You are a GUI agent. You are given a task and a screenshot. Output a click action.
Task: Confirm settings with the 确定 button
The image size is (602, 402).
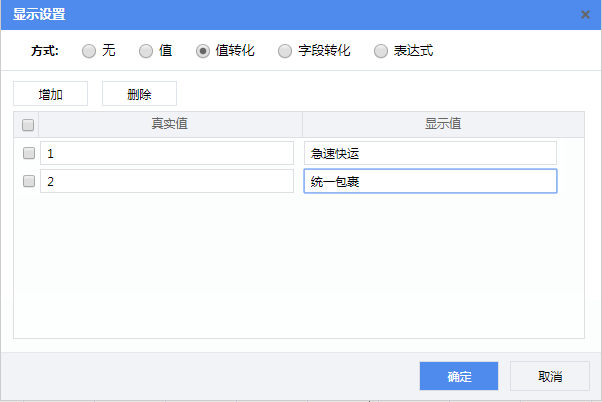pyautogui.click(x=459, y=376)
